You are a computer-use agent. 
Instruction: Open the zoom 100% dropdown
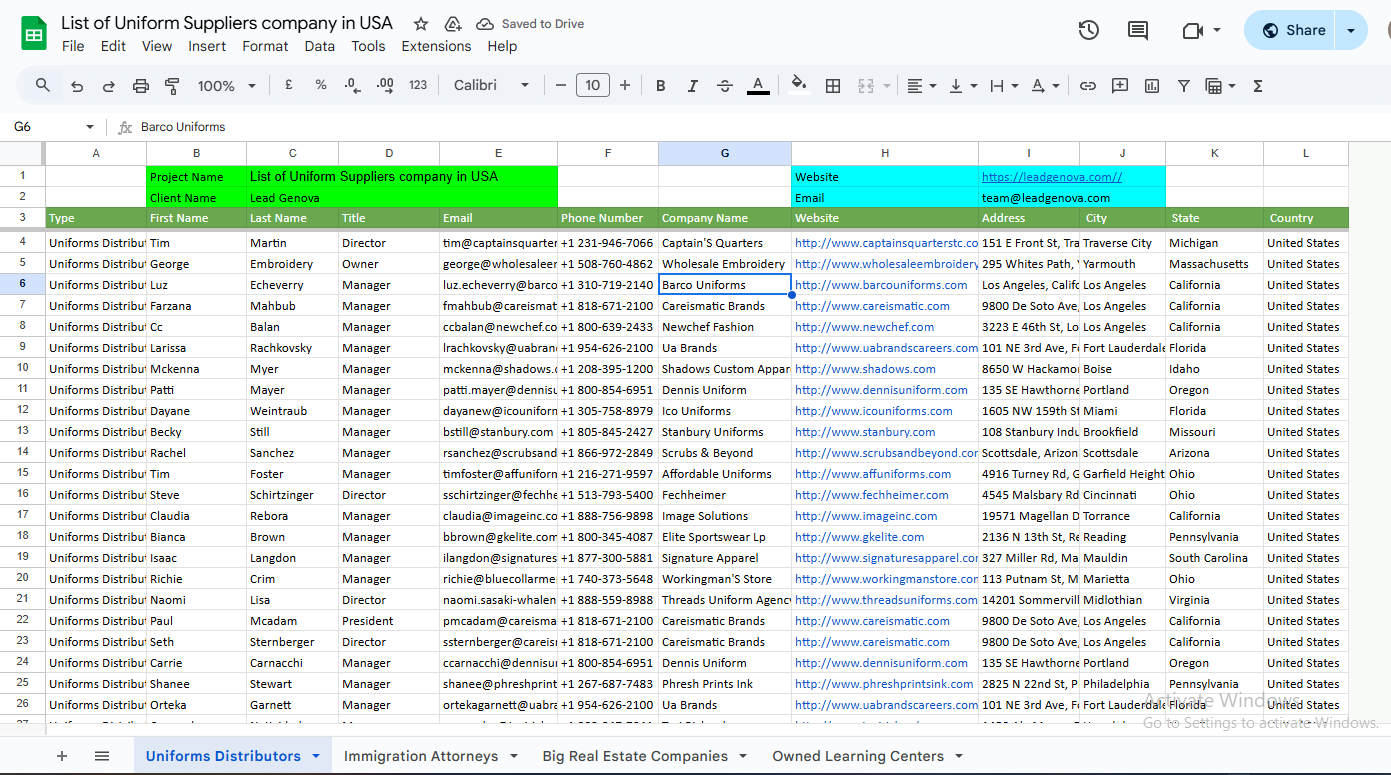[227, 86]
